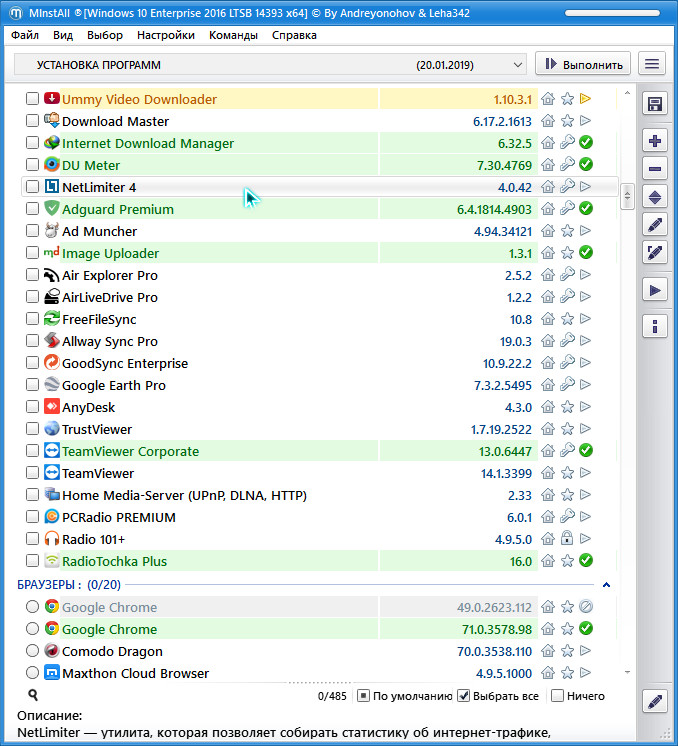Click the pencil edit icon at bottom right
This screenshot has width=678, height=746.
coord(655,701)
